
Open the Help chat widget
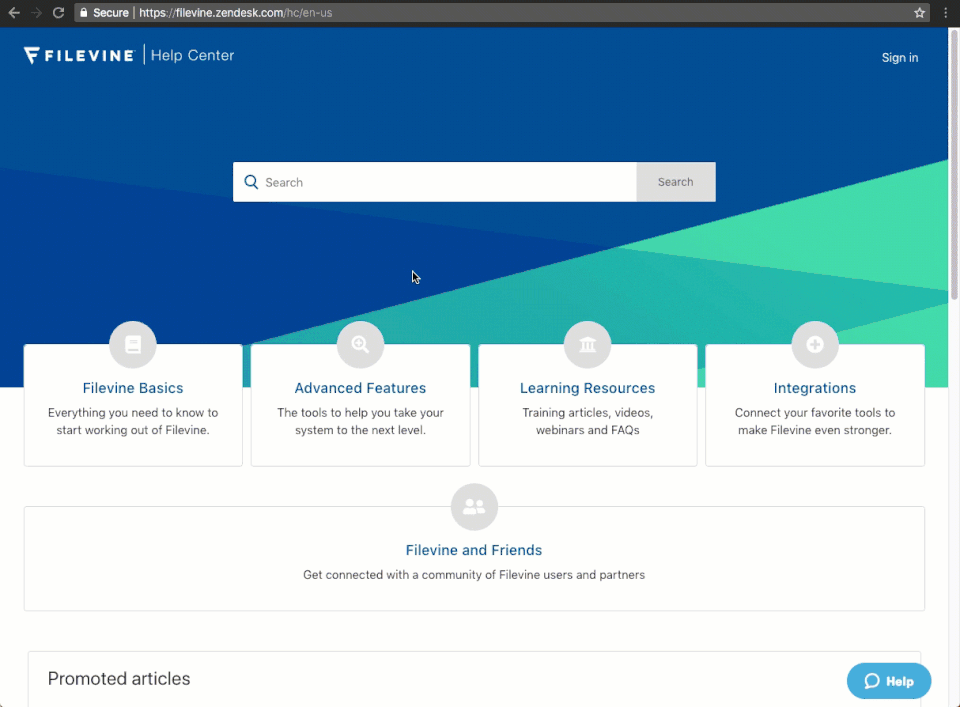pos(889,681)
